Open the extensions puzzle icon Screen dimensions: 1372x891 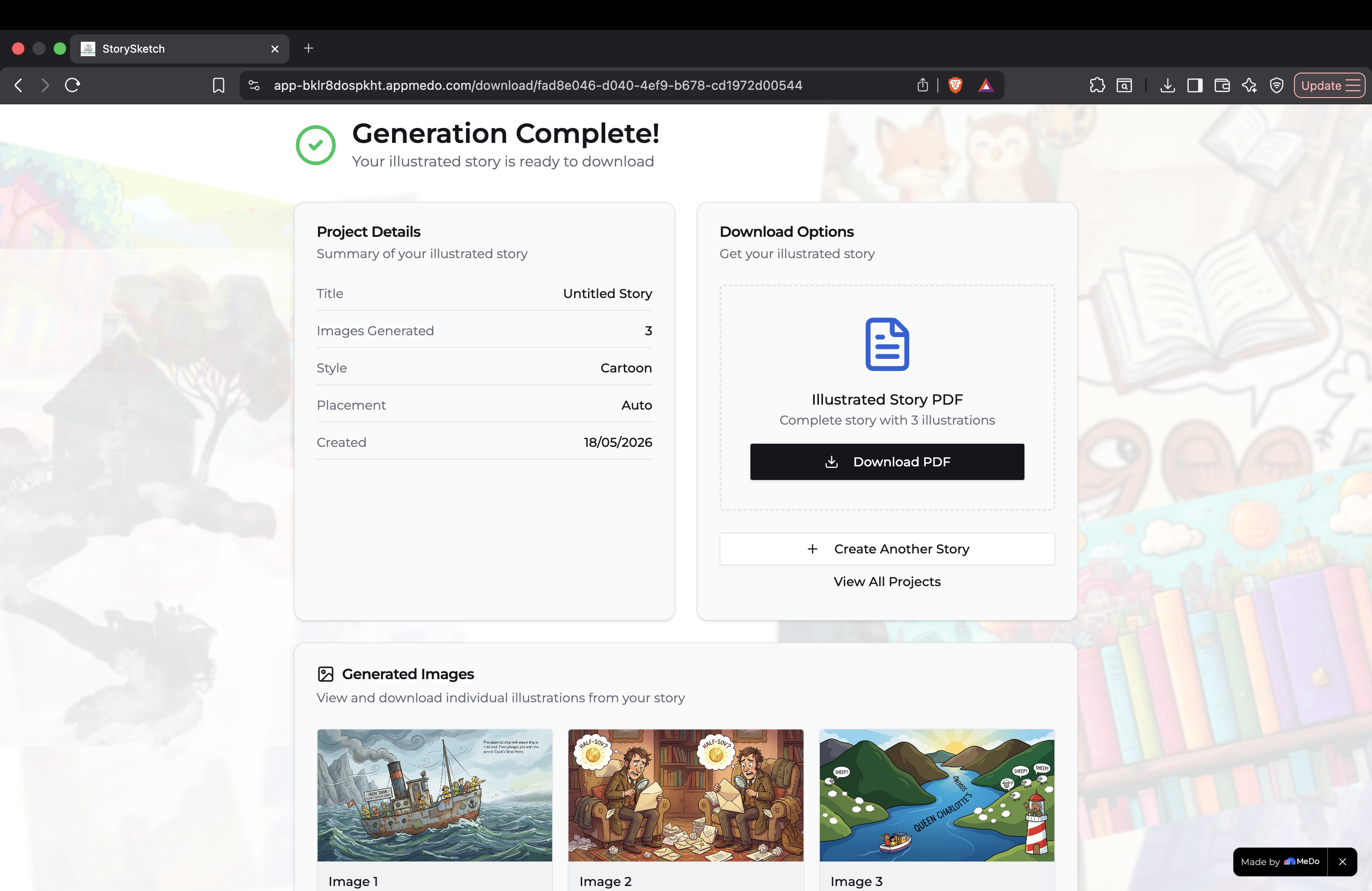[1097, 85]
